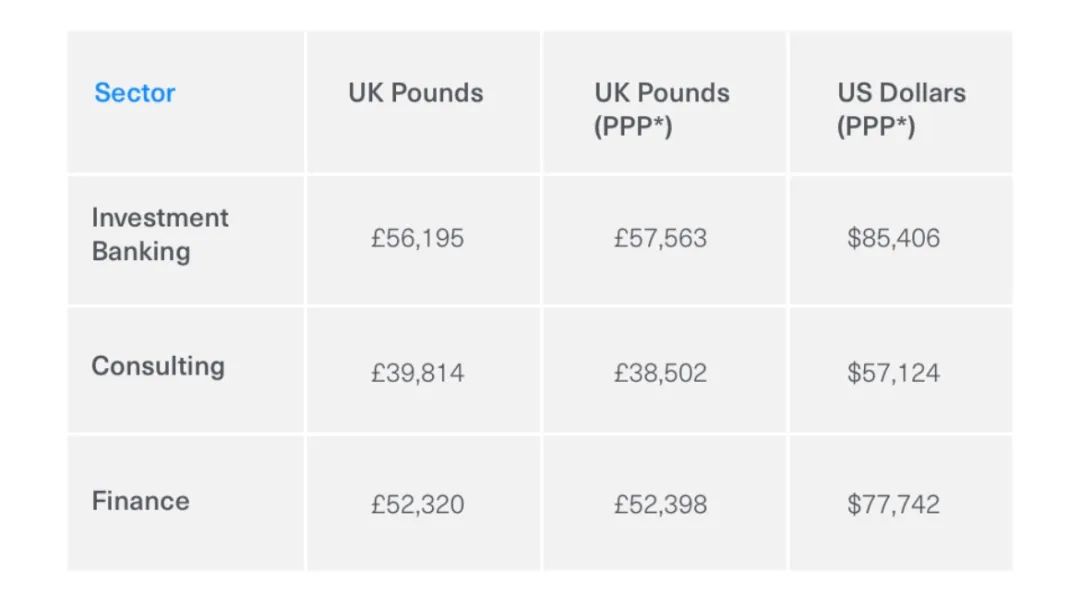
Task: Click the £52,320 Finance cell
Action: coord(417,504)
